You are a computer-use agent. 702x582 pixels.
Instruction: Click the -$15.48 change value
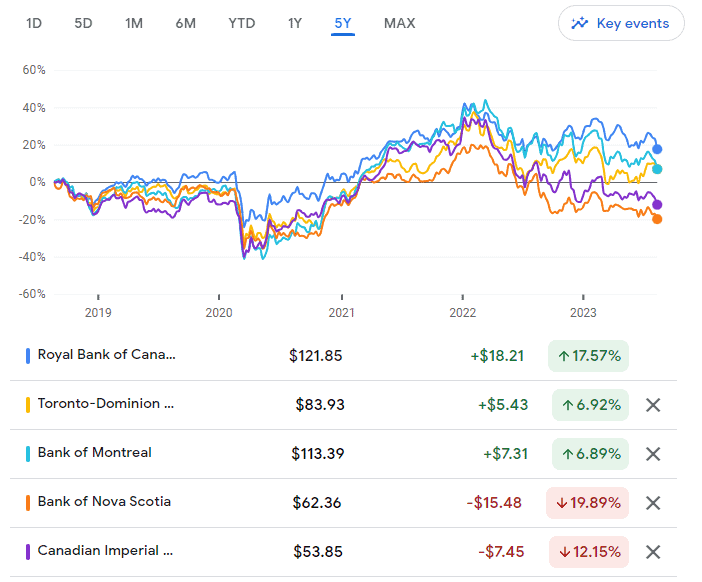(494, 503)
